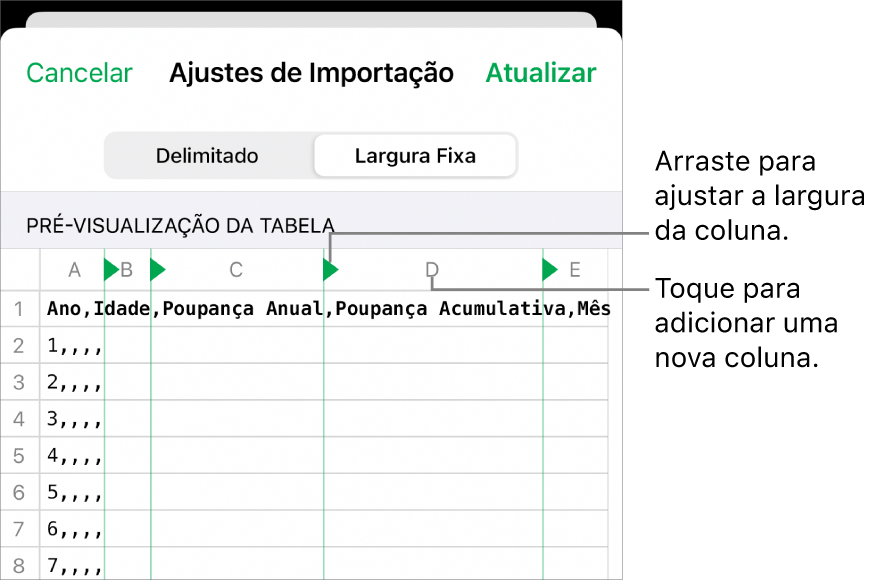Select the column break arrow before column E
Image resolution: width=880 pixels, height=580 pixels.
[x=548, y=269]
